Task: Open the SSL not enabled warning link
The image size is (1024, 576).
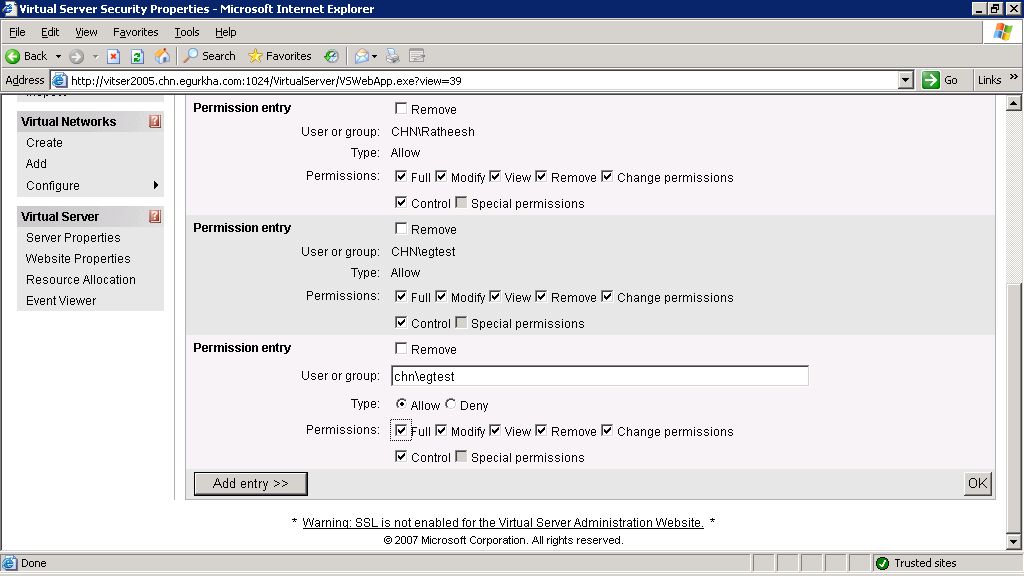Action: click(503, 522)
